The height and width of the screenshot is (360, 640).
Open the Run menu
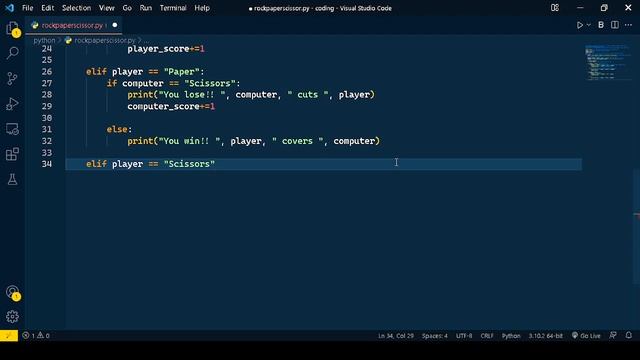pos(145,8)
